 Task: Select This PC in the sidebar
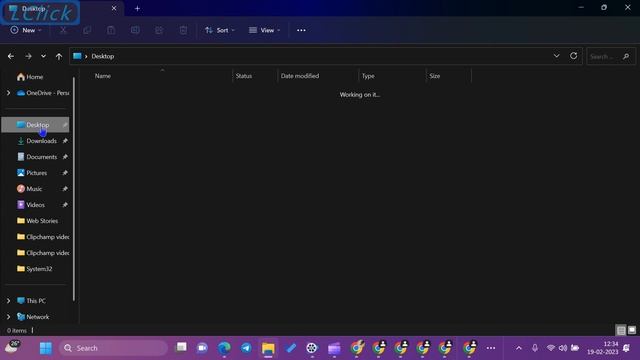pyautogui.click(x=36, y=301)
